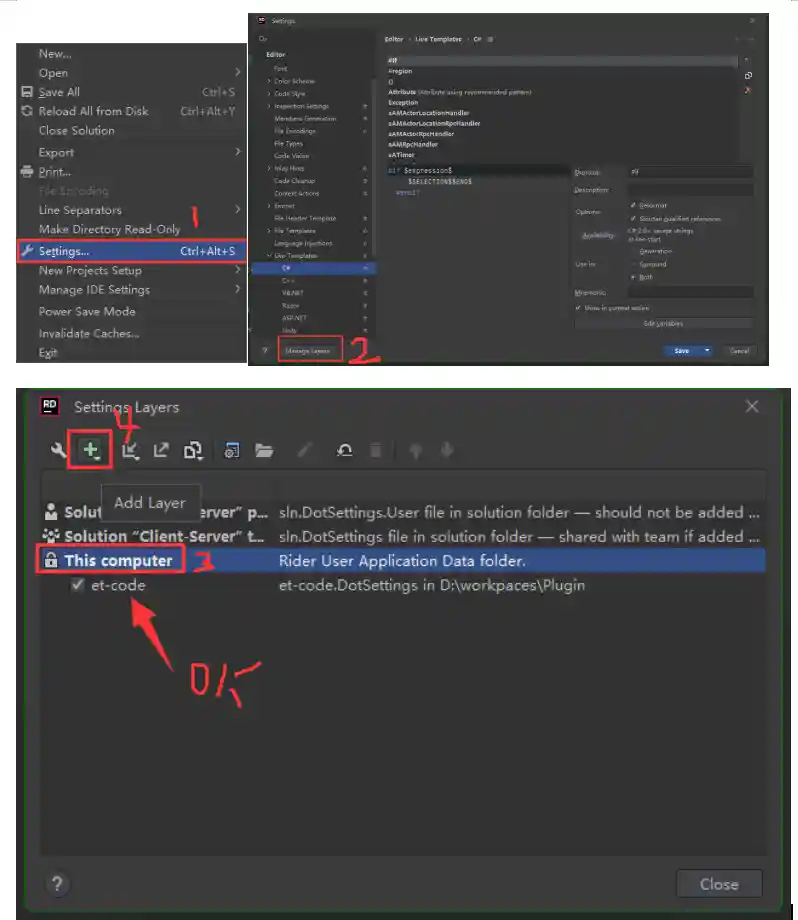Viewport: 798px width, 920px height.
Task: Expand the Line Separators submenu arrow
Action: pyautogui.click(x=238, y=209)
